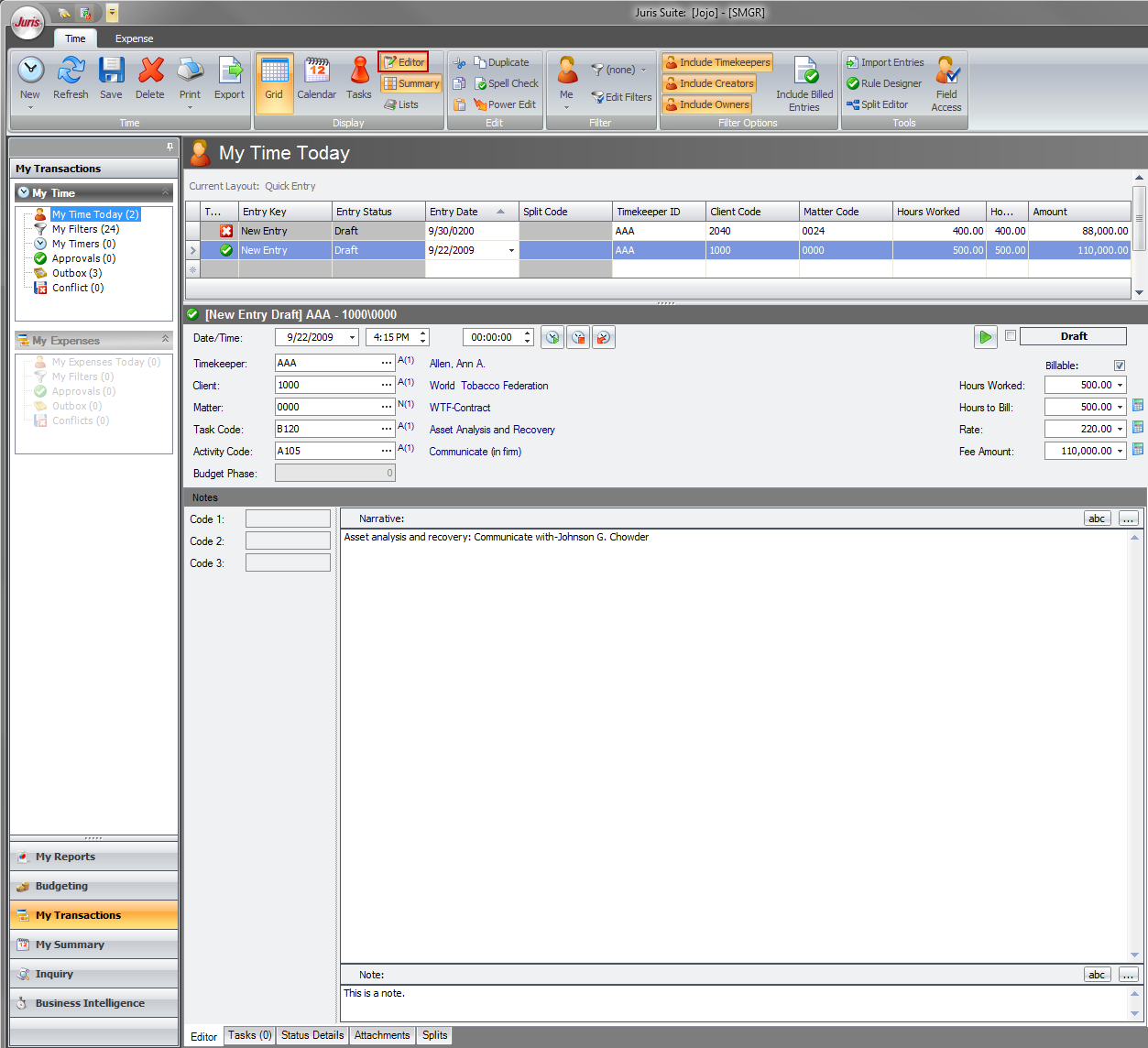Viewport: 1148px width, 1048px height.
Task: Open Field Access tool
Action: point(946,82)
